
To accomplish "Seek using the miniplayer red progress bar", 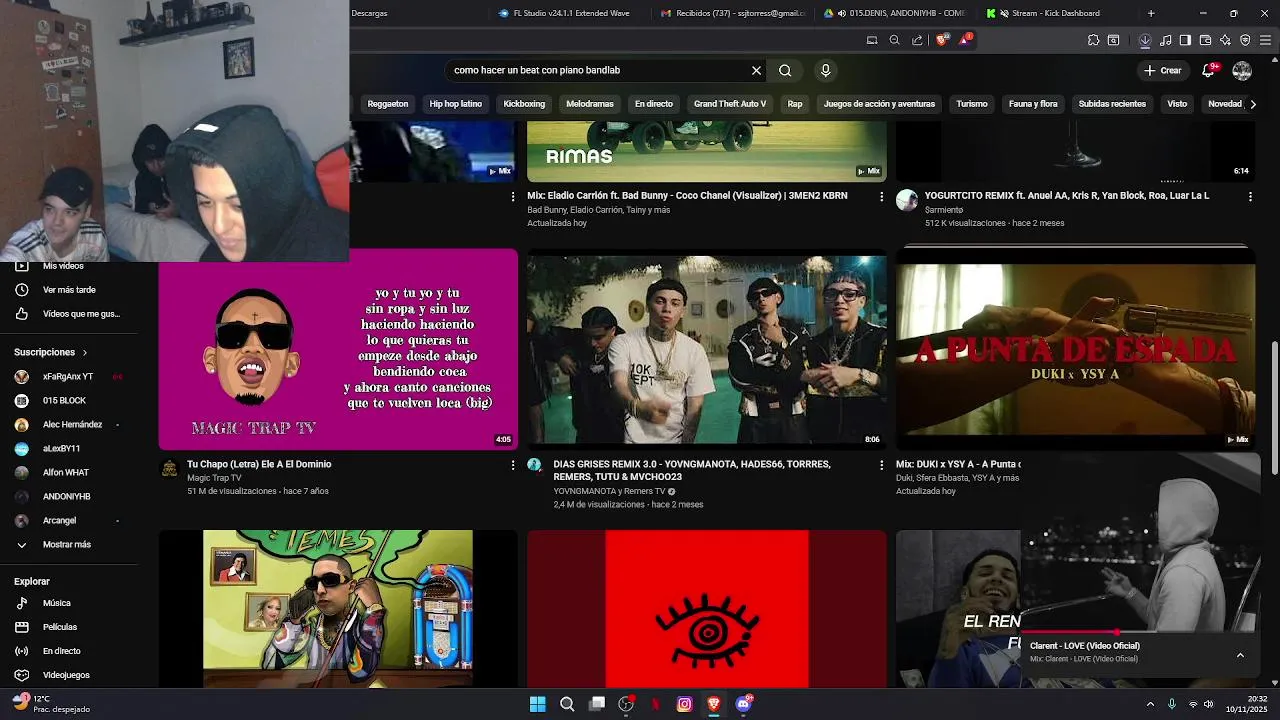I will 1139,632.
